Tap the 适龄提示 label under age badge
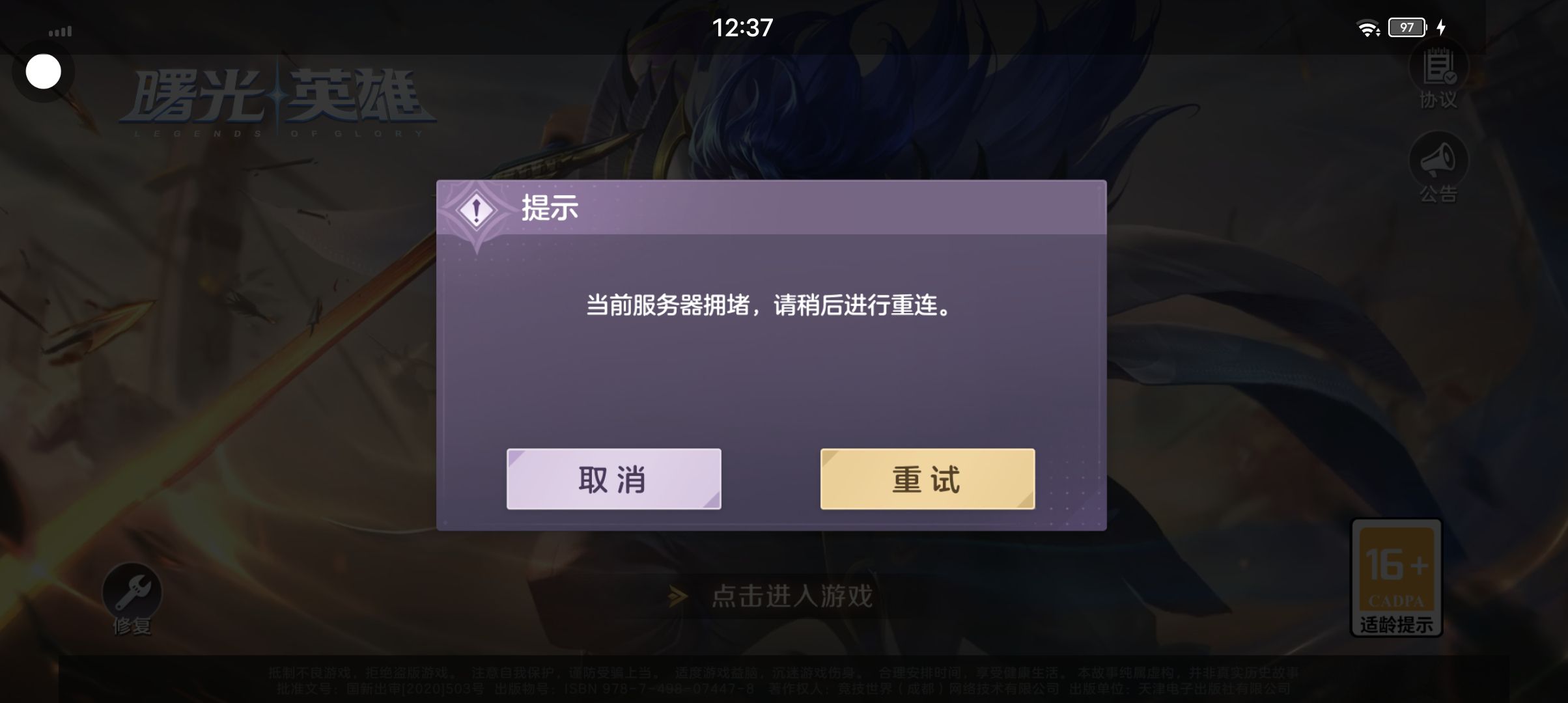This screenshot has height=703, width=1568. tap(1397, 625)
